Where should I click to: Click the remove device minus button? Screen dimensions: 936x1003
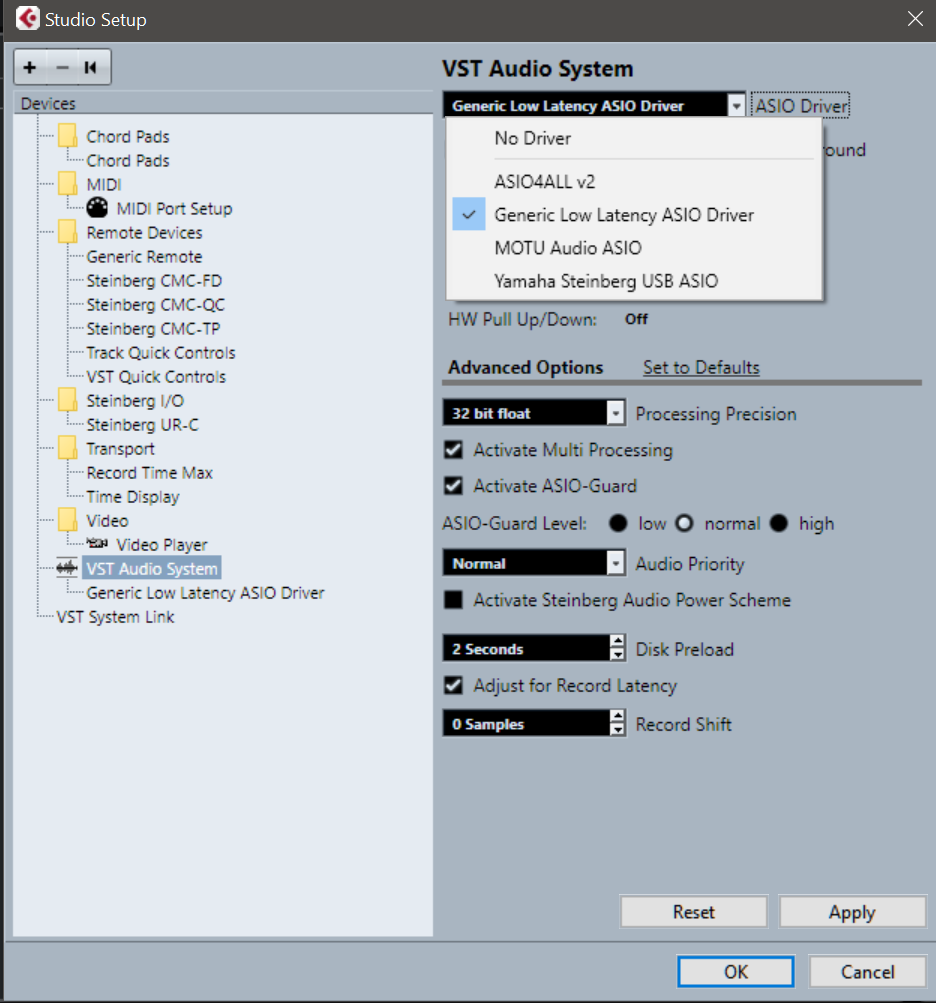[62, 67]
